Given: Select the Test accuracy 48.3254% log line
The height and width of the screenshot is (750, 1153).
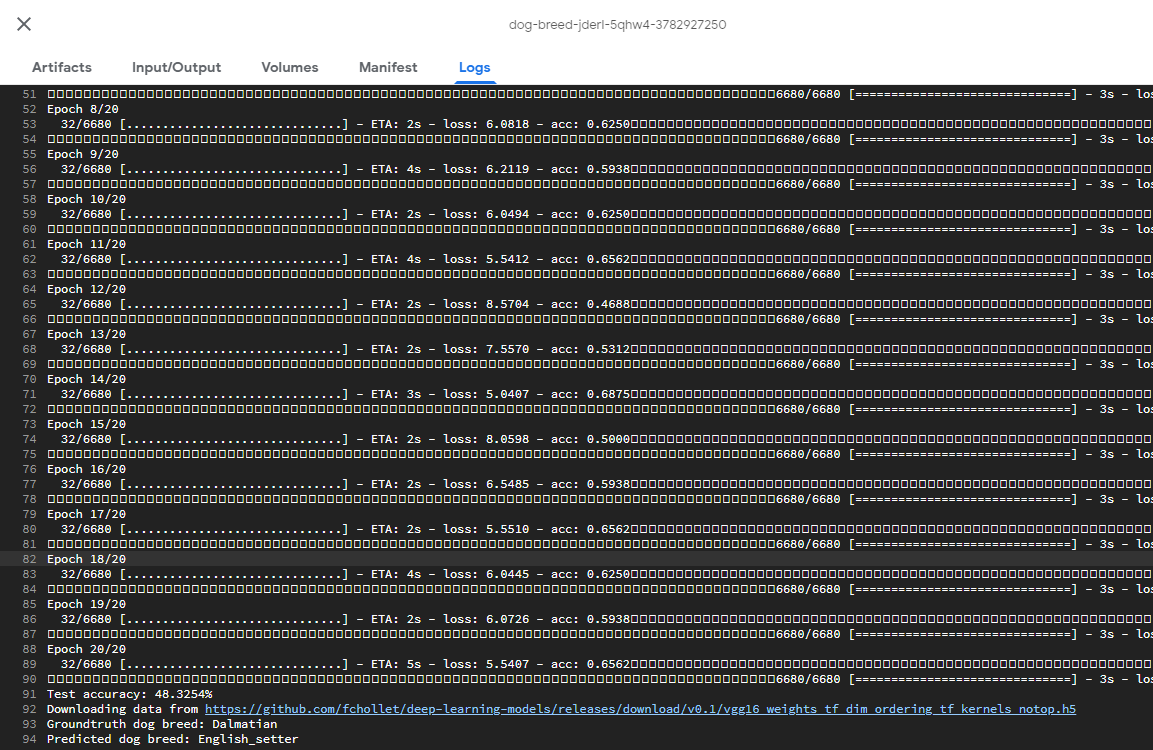Looking at the screenshot, I should pos(129,694).
